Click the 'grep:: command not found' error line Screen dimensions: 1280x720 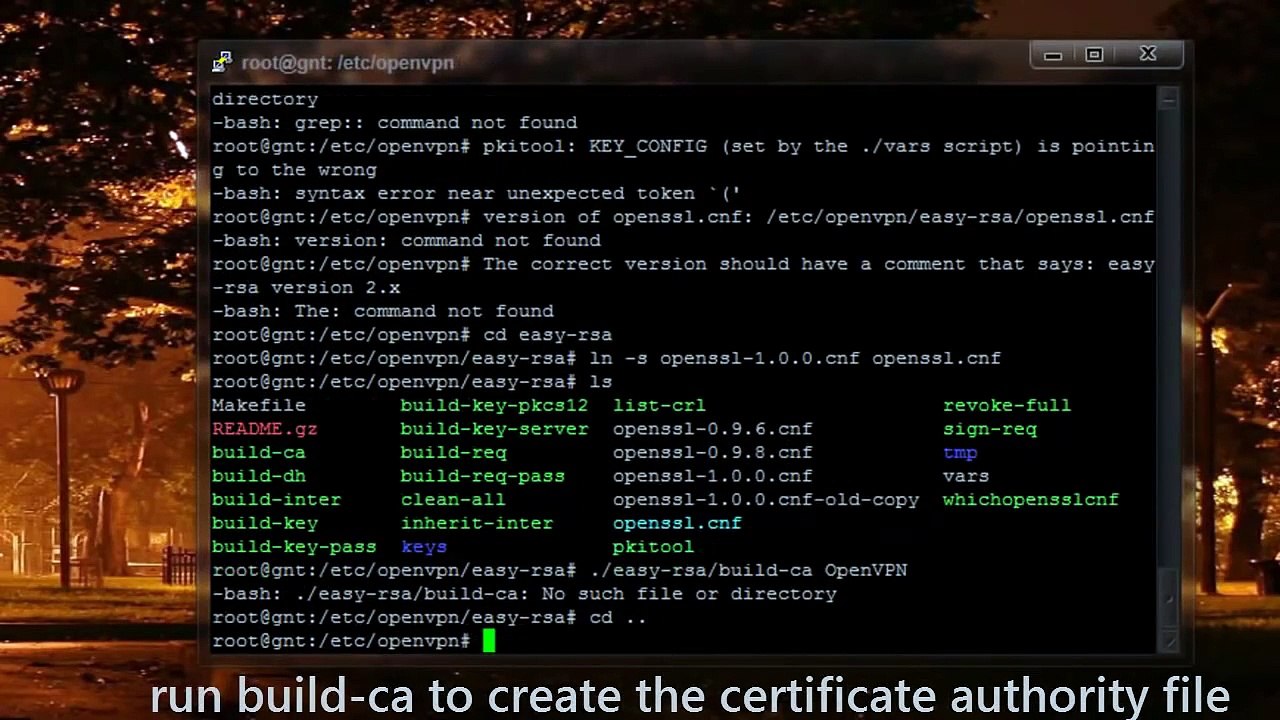click(395, 122)
